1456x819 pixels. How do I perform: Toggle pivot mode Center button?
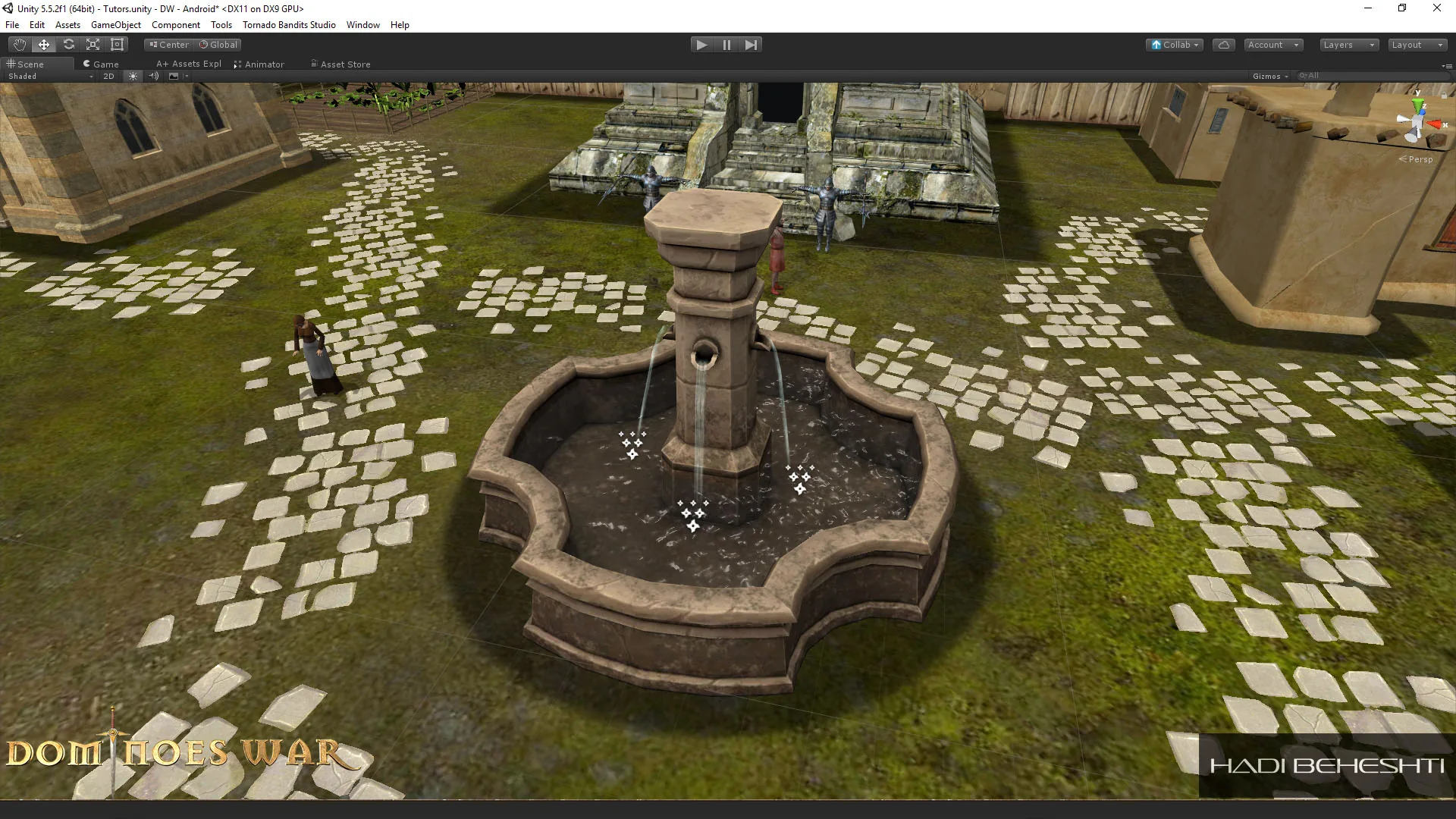[168, 45]
